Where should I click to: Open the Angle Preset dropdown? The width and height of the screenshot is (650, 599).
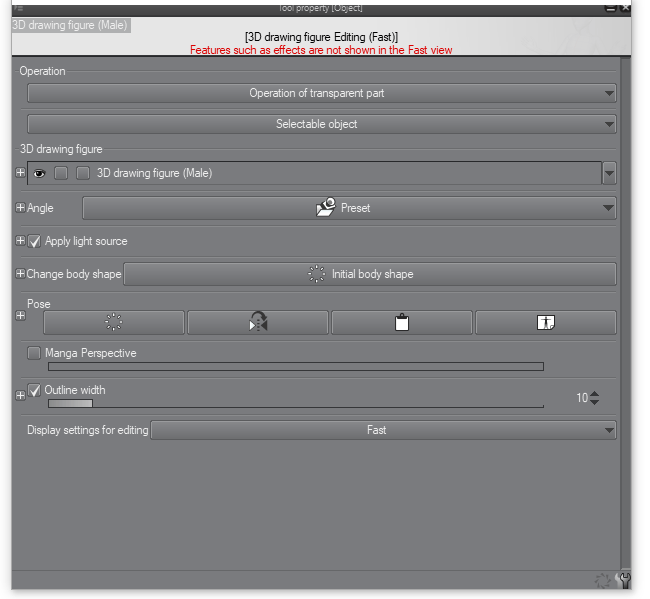click(349, 208)
